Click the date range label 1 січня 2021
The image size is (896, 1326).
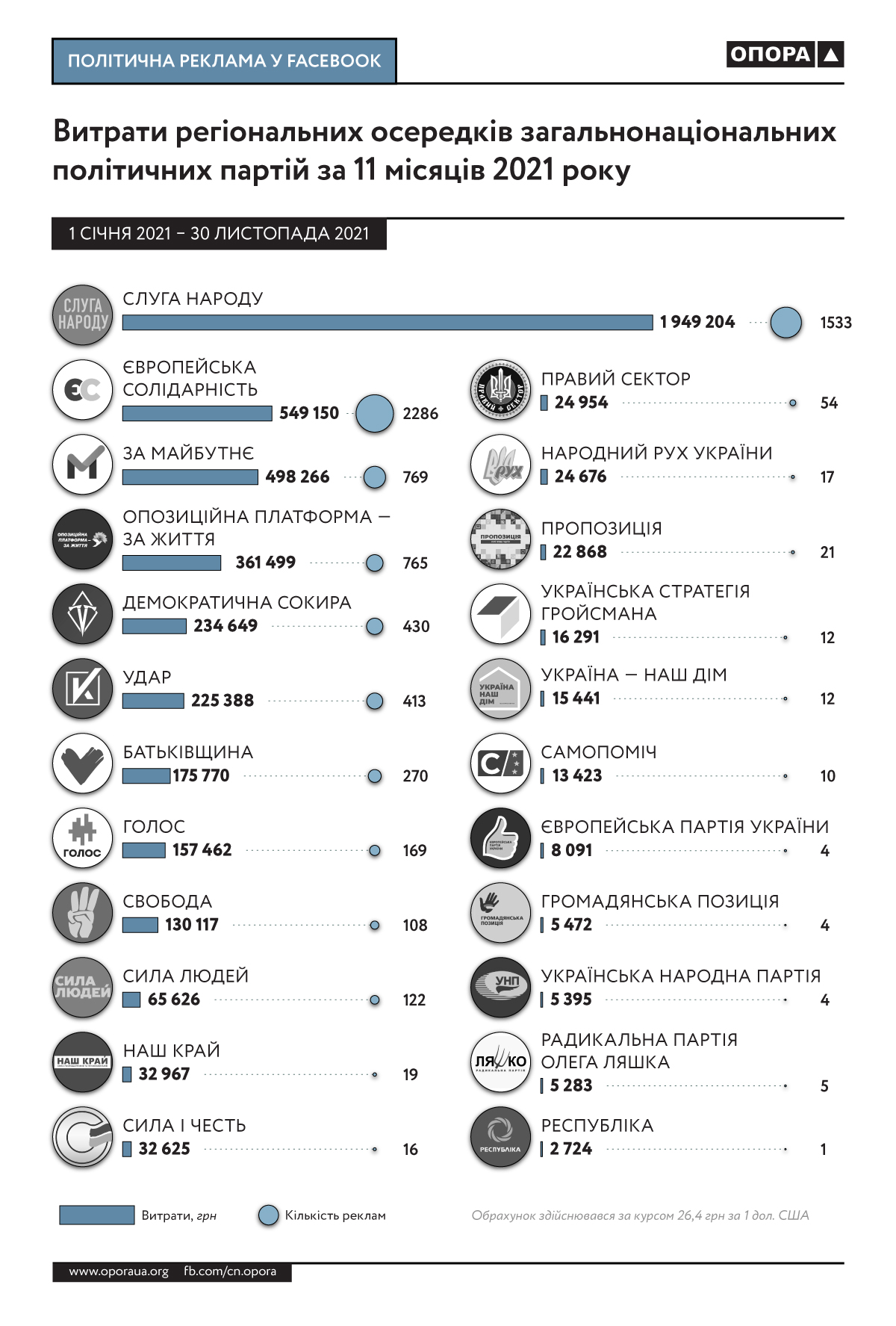(x=219, y=234)
